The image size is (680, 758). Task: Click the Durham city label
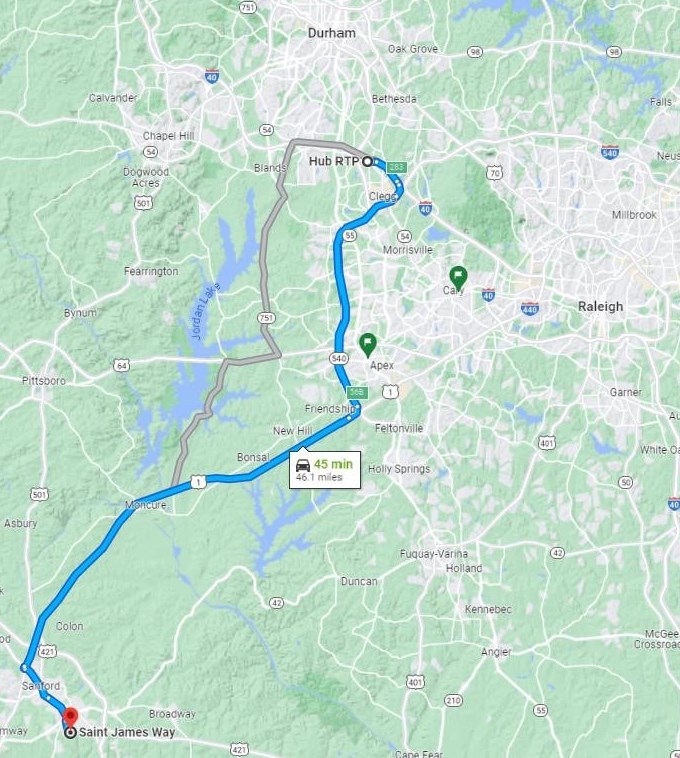[x=332, y=33]
